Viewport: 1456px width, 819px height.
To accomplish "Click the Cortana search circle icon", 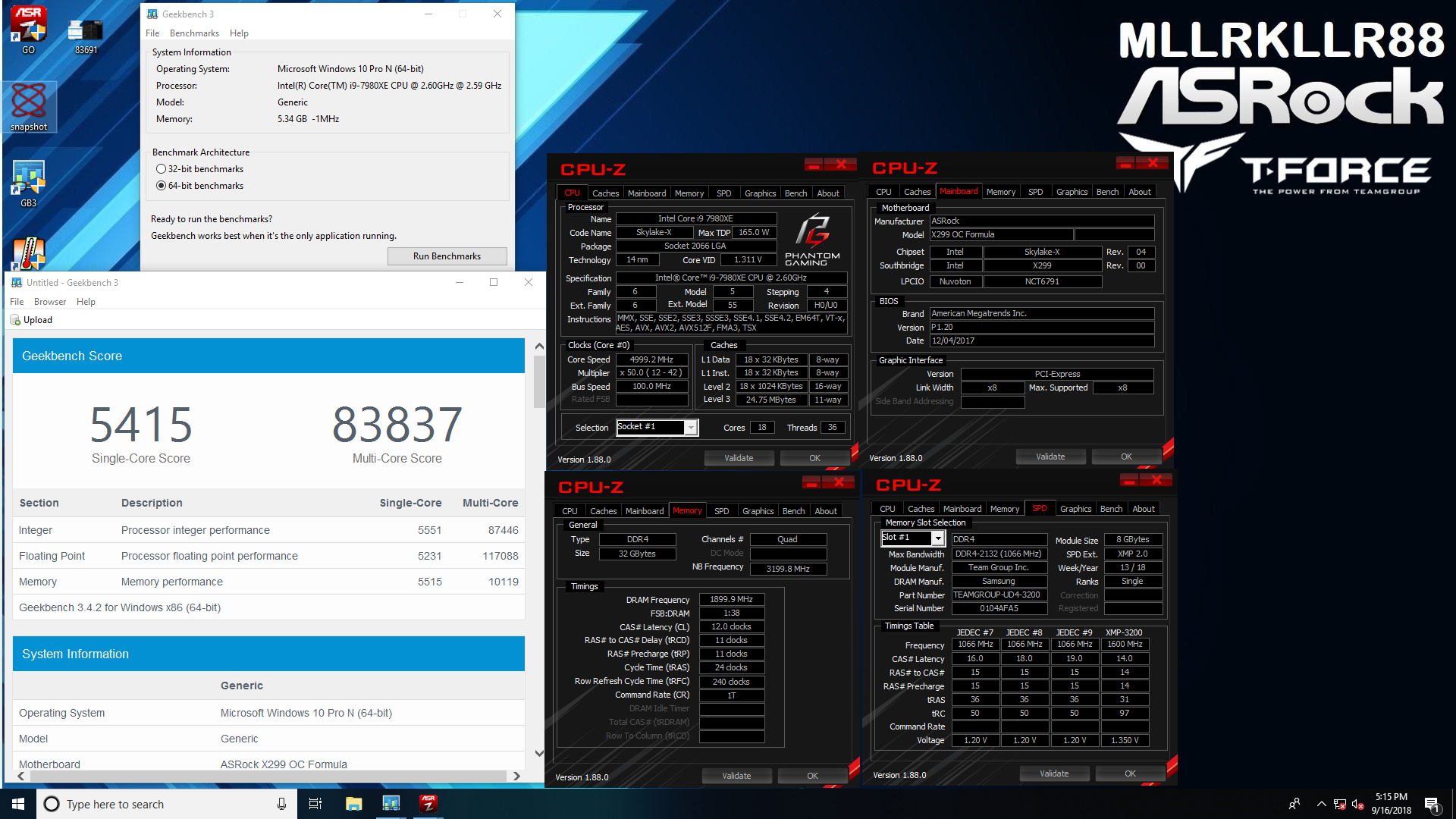I will click(x=52, y=804).
